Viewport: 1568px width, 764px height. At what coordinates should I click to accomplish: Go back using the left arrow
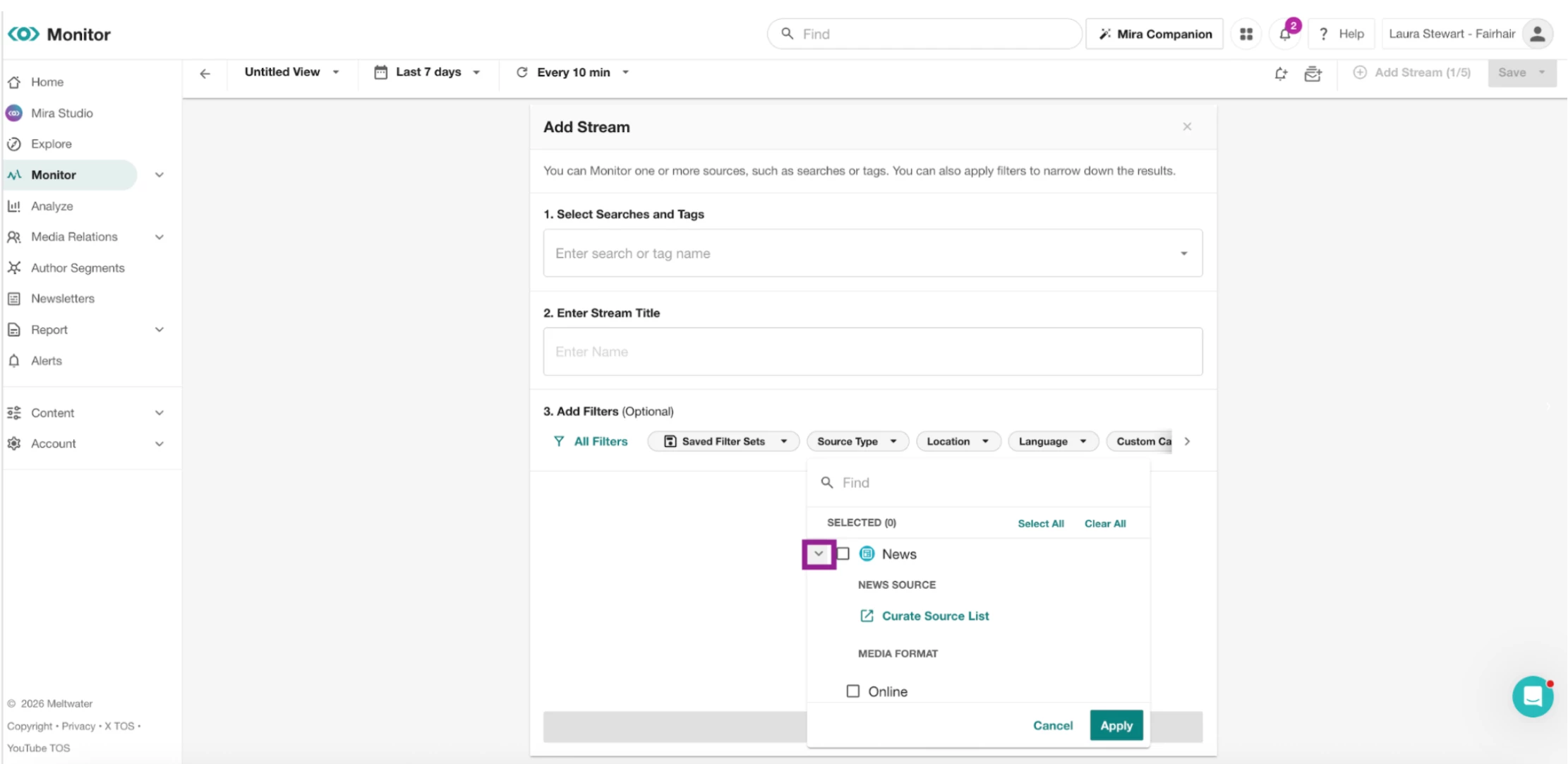coord(205,73)
